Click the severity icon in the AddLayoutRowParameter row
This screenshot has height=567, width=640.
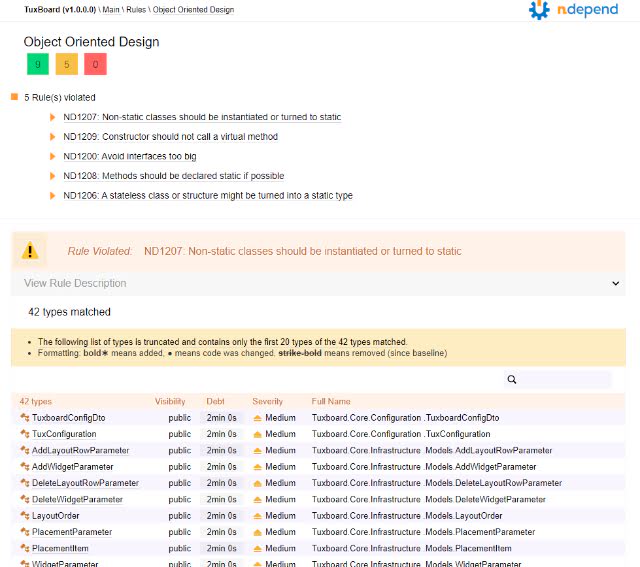[x=257, y=451]
